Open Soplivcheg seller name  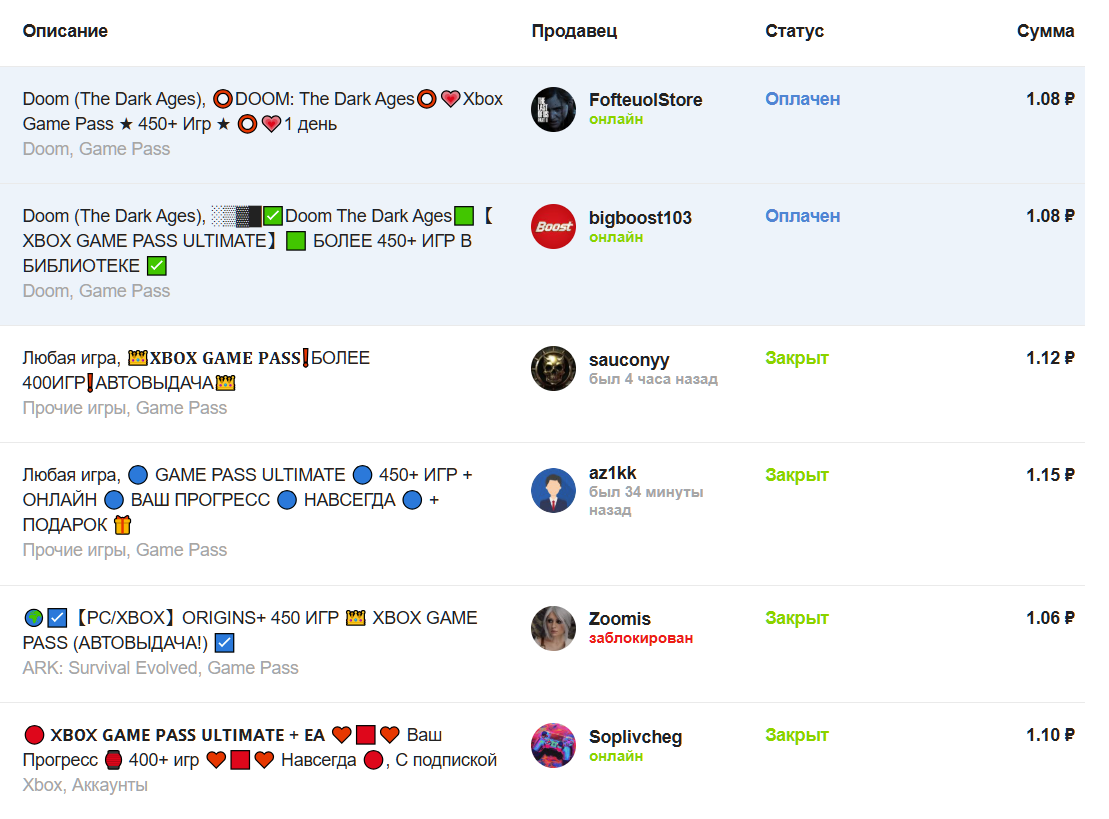pyautogui.click(x=635, y=737)
